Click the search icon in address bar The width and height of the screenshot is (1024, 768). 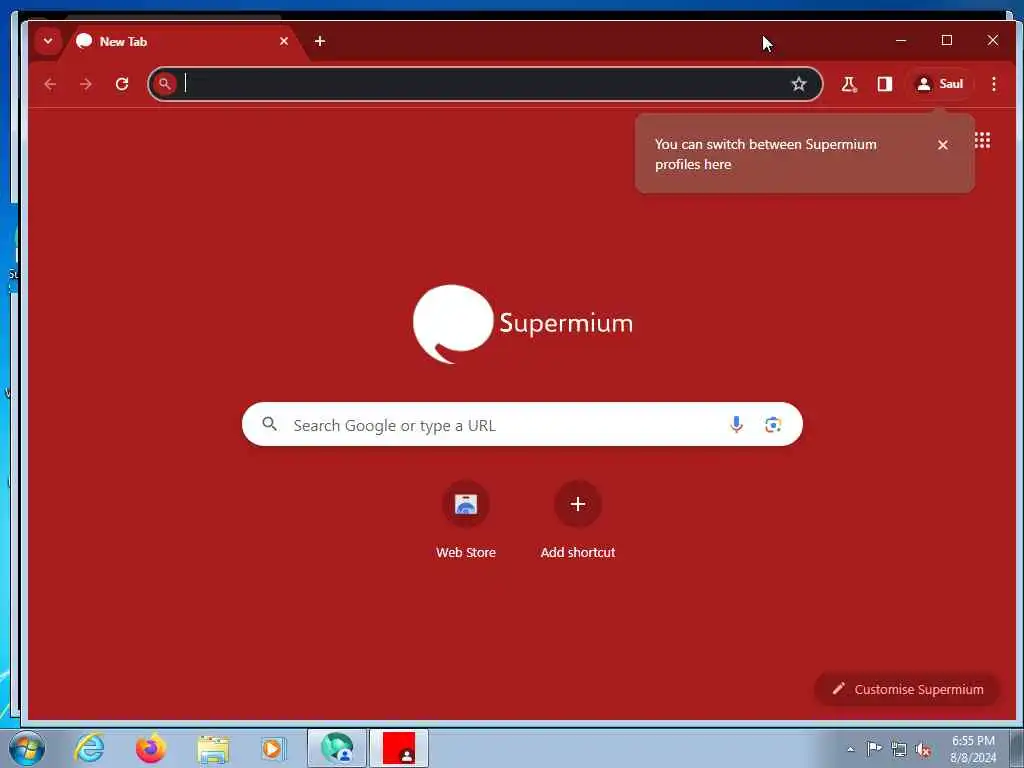(165, 84)
